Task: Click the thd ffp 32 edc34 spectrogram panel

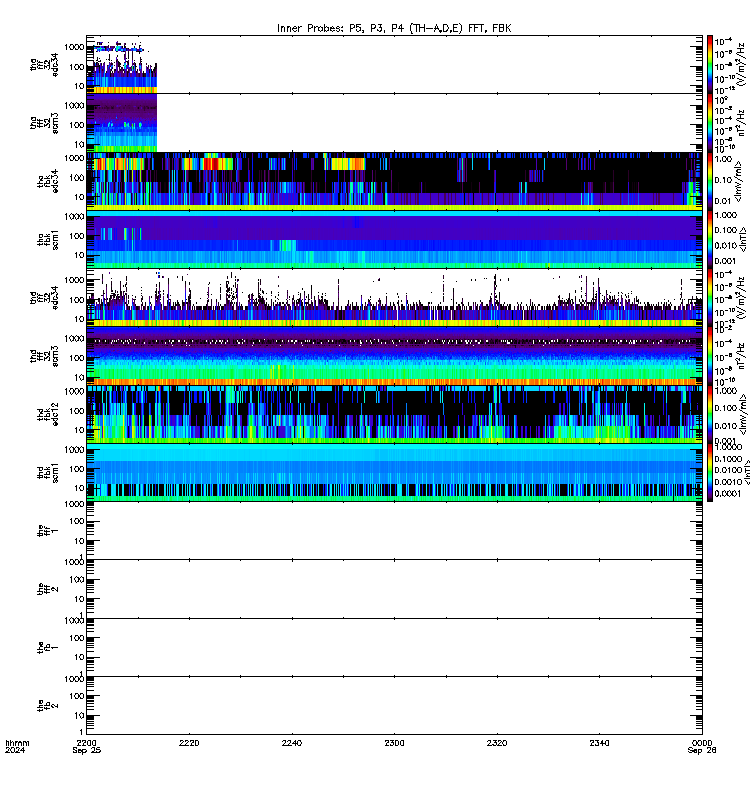Action: (394, 297)
